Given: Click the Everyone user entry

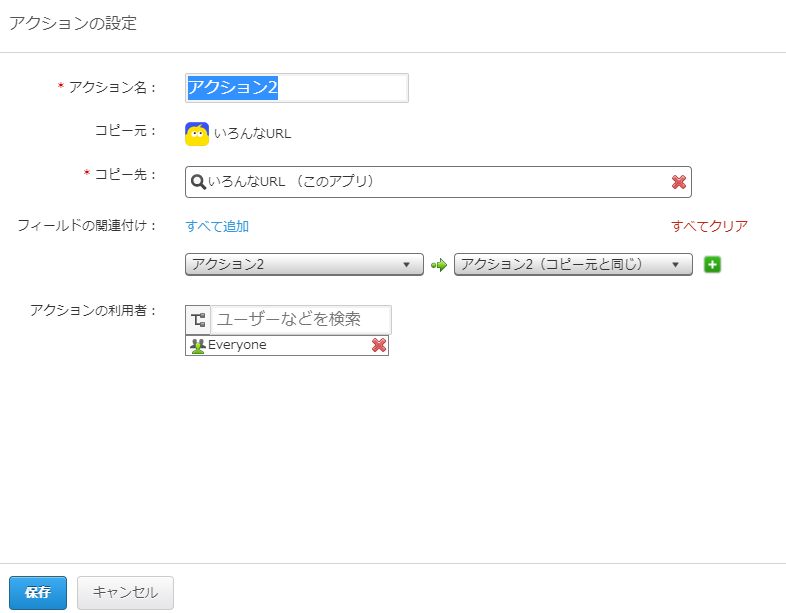Looking at the screenshot, I should point(287,345).
